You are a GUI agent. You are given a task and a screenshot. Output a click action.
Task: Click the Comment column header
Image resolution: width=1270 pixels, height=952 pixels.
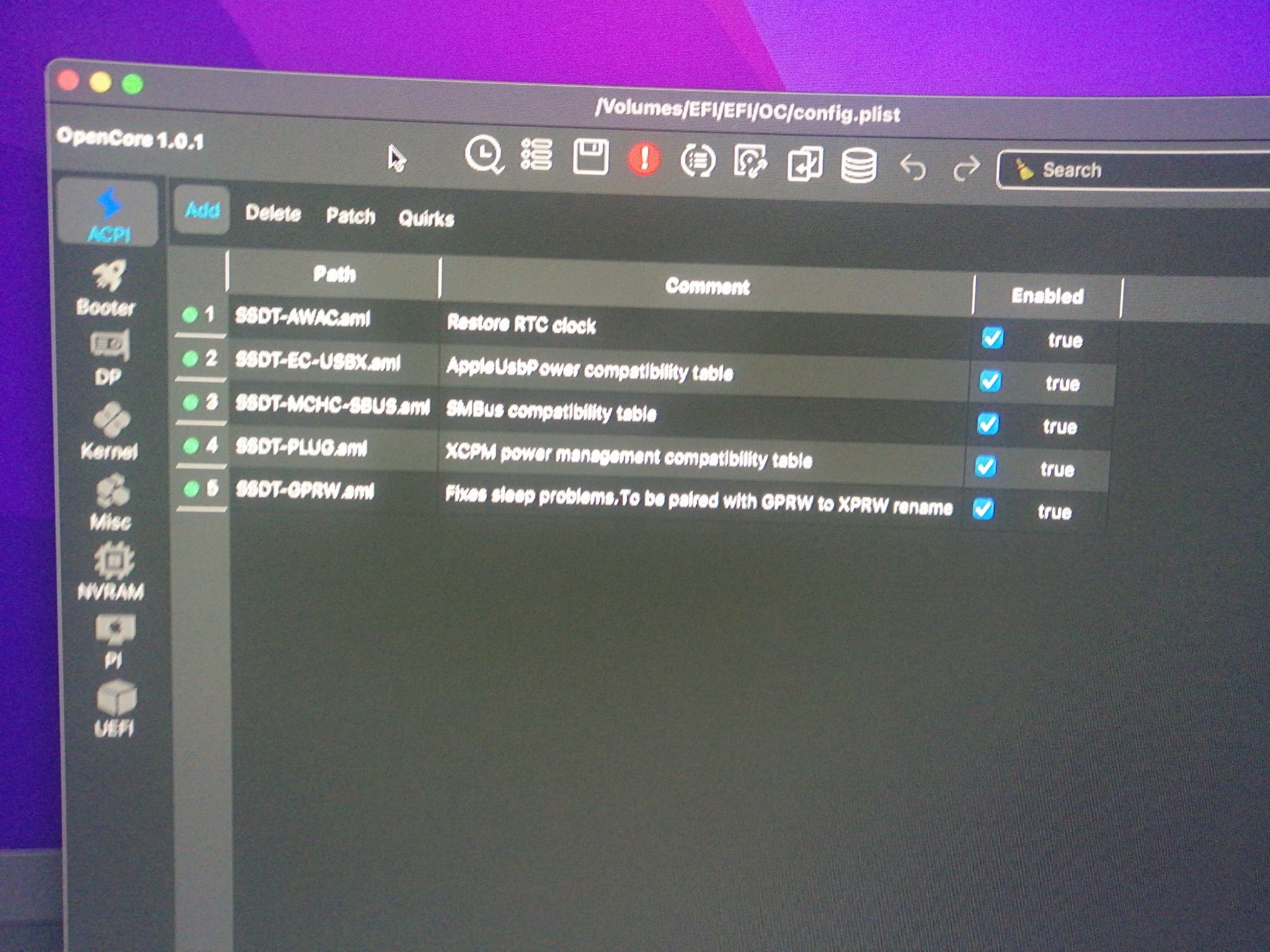[x=707, y=286]
